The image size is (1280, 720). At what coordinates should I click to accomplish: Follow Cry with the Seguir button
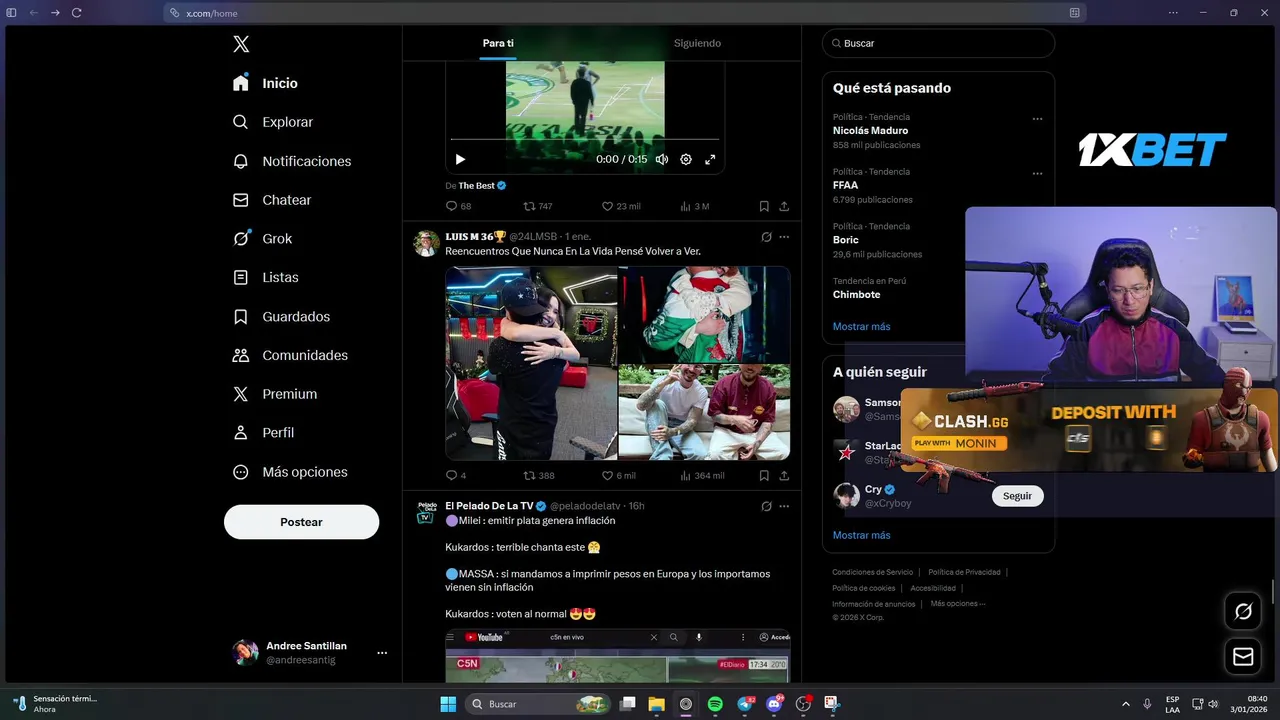coord(1017,496)
